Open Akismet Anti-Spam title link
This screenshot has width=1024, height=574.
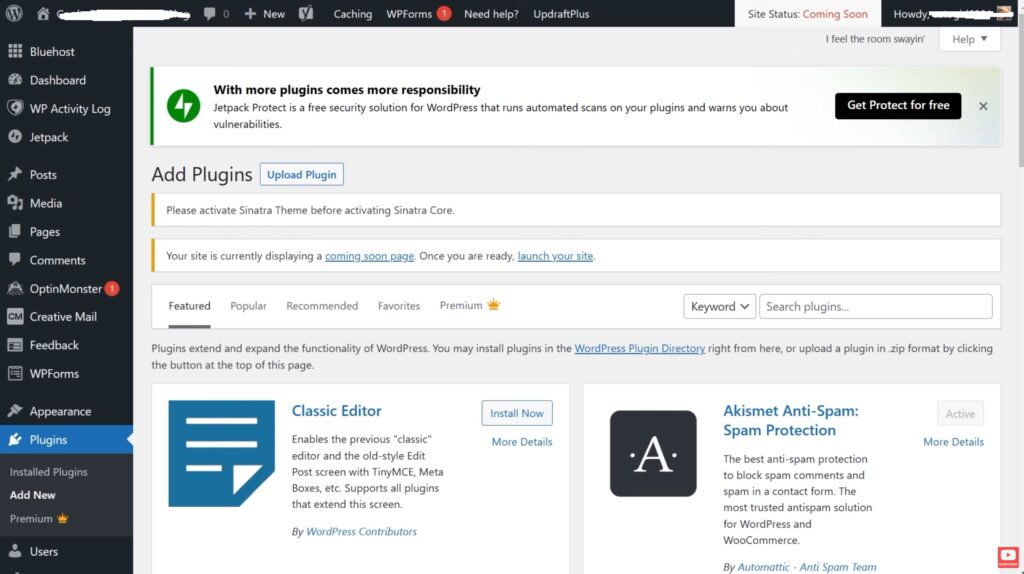pos(791,421)
